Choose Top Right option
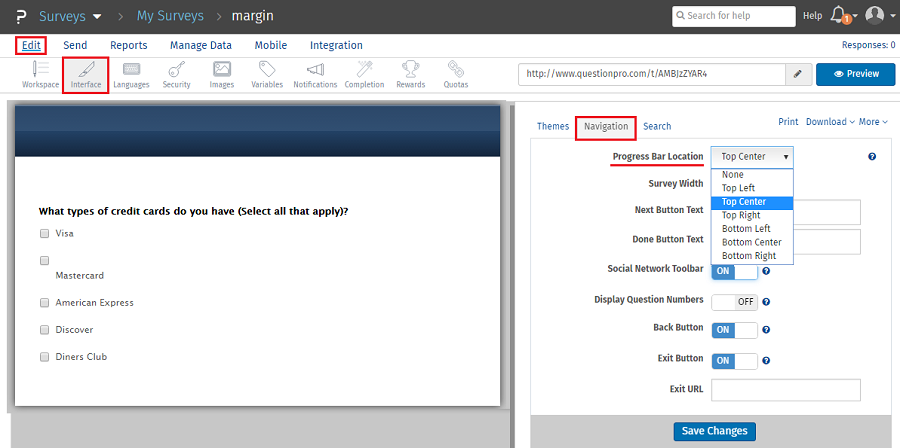 point(752,216)
